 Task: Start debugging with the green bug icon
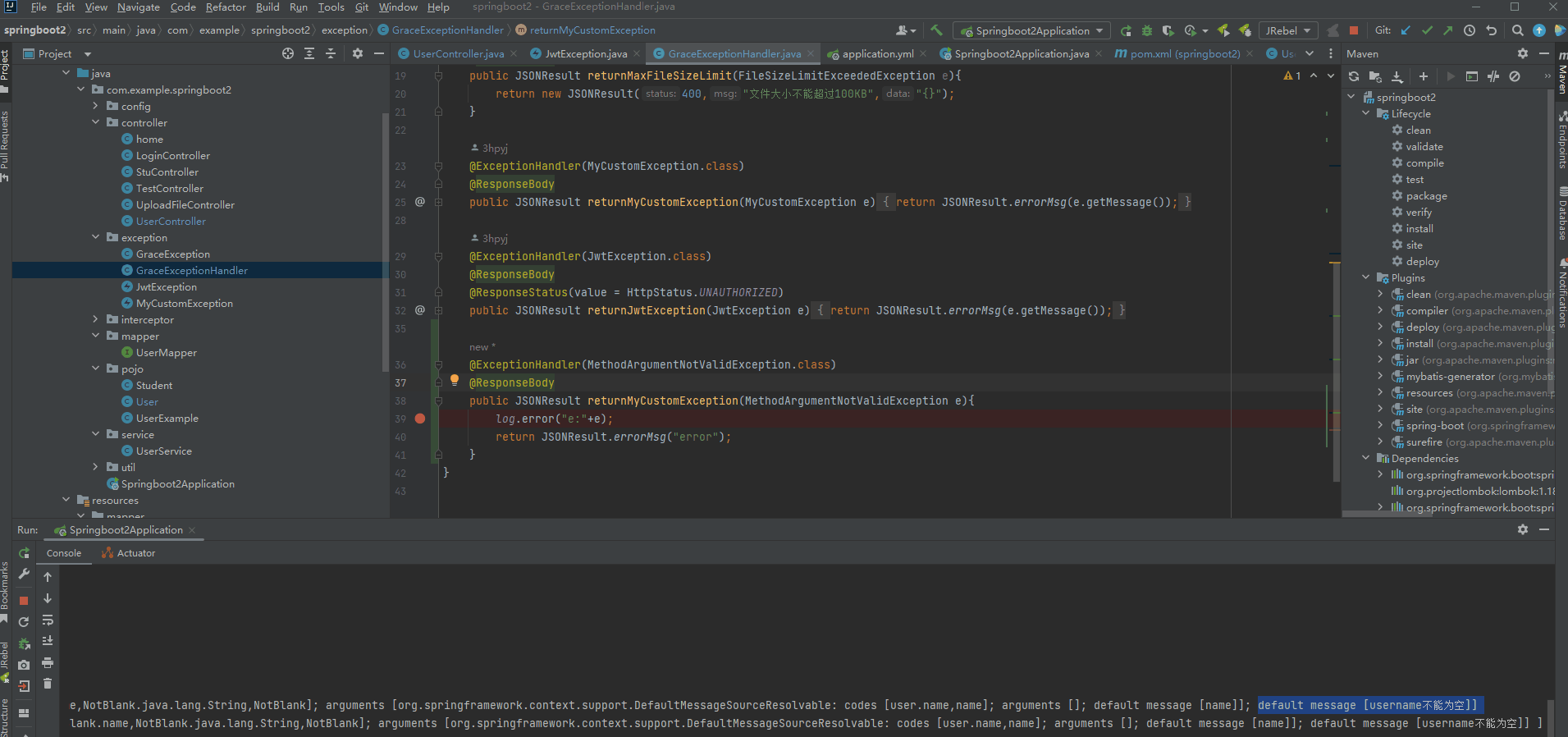[1147, 30]
